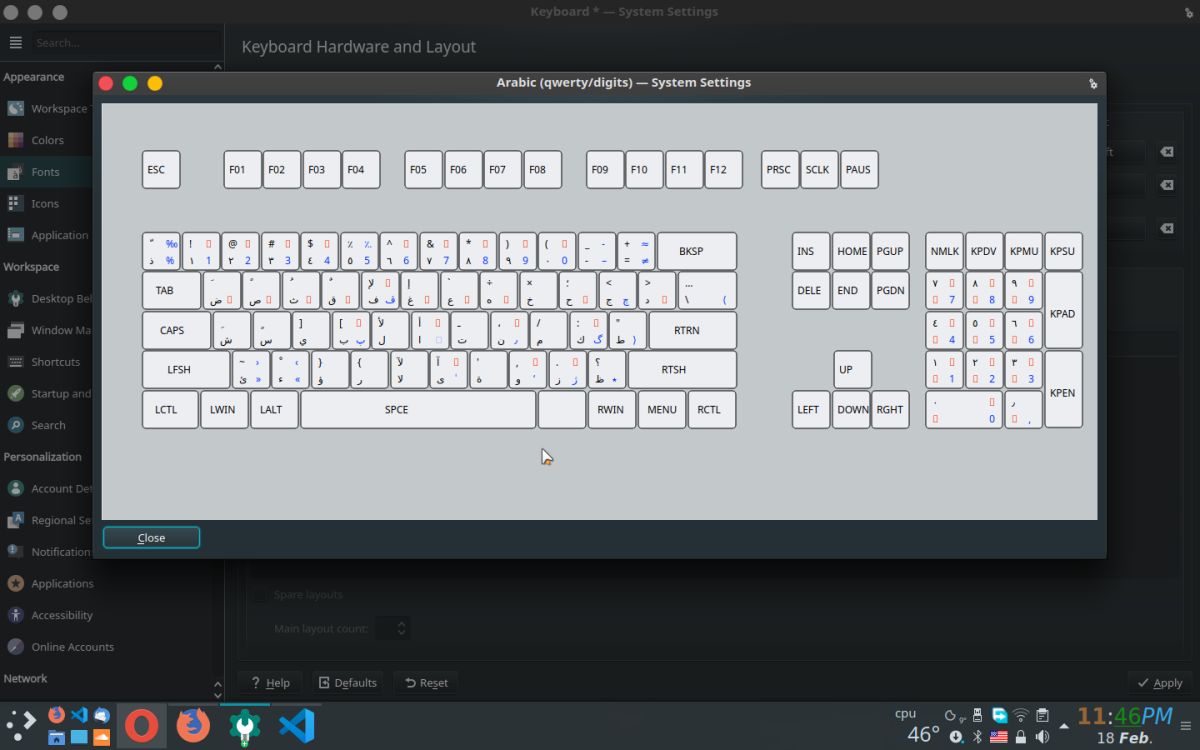Click the first clear-field icon at right
Viewport: 1200px width, 750px height.
pos(1166,152)
